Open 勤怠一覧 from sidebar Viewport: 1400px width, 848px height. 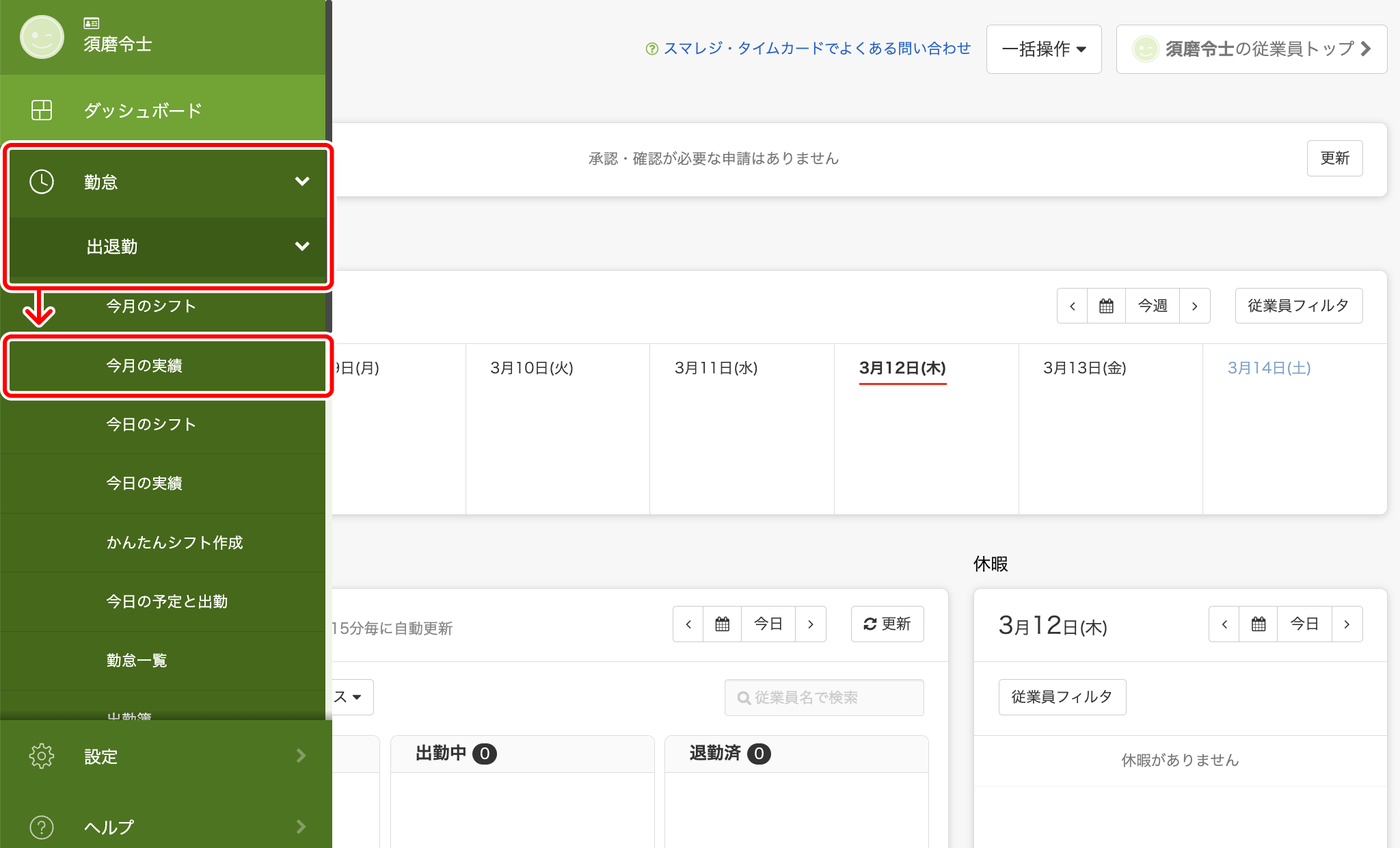[137, 661]
